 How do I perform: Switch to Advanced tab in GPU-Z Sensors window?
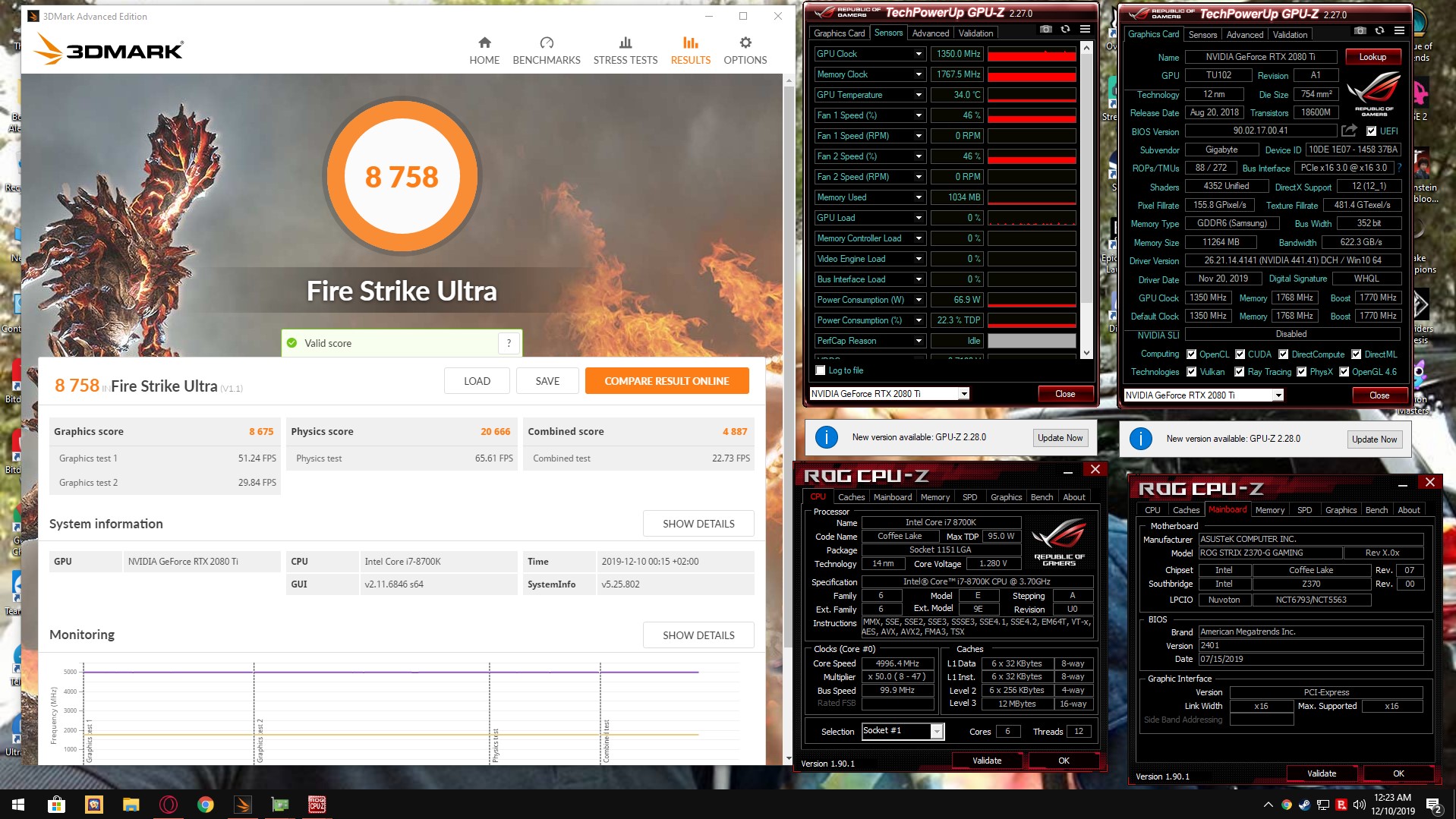(931, 33)
